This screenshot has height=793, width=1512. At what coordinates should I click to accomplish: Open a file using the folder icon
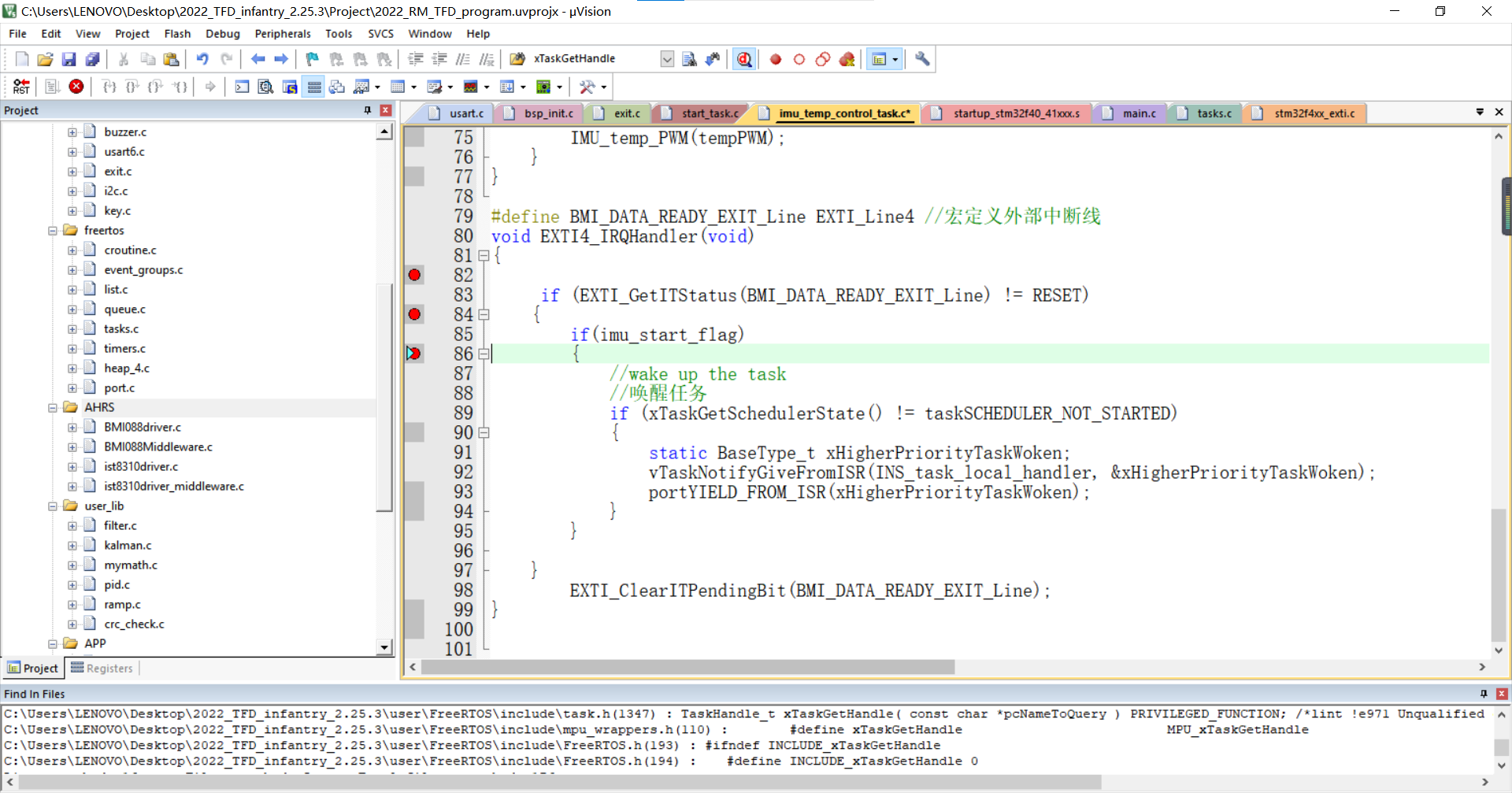[45, 59]
